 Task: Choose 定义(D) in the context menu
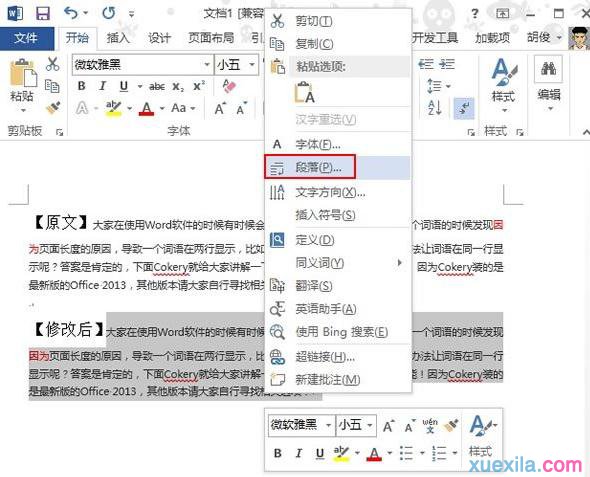click(x=338, y=240)
